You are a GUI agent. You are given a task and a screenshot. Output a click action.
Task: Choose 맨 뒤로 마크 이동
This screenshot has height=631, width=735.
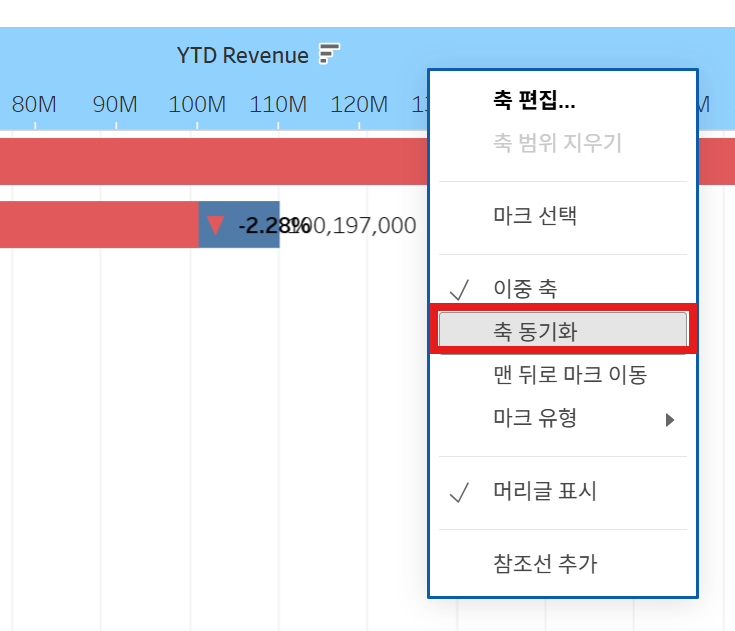coord(570,375)
